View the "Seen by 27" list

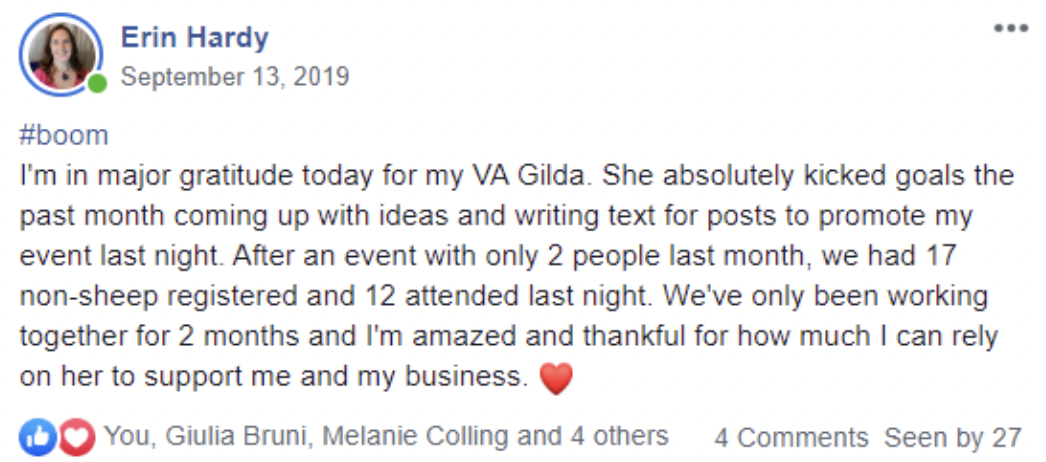952,437
